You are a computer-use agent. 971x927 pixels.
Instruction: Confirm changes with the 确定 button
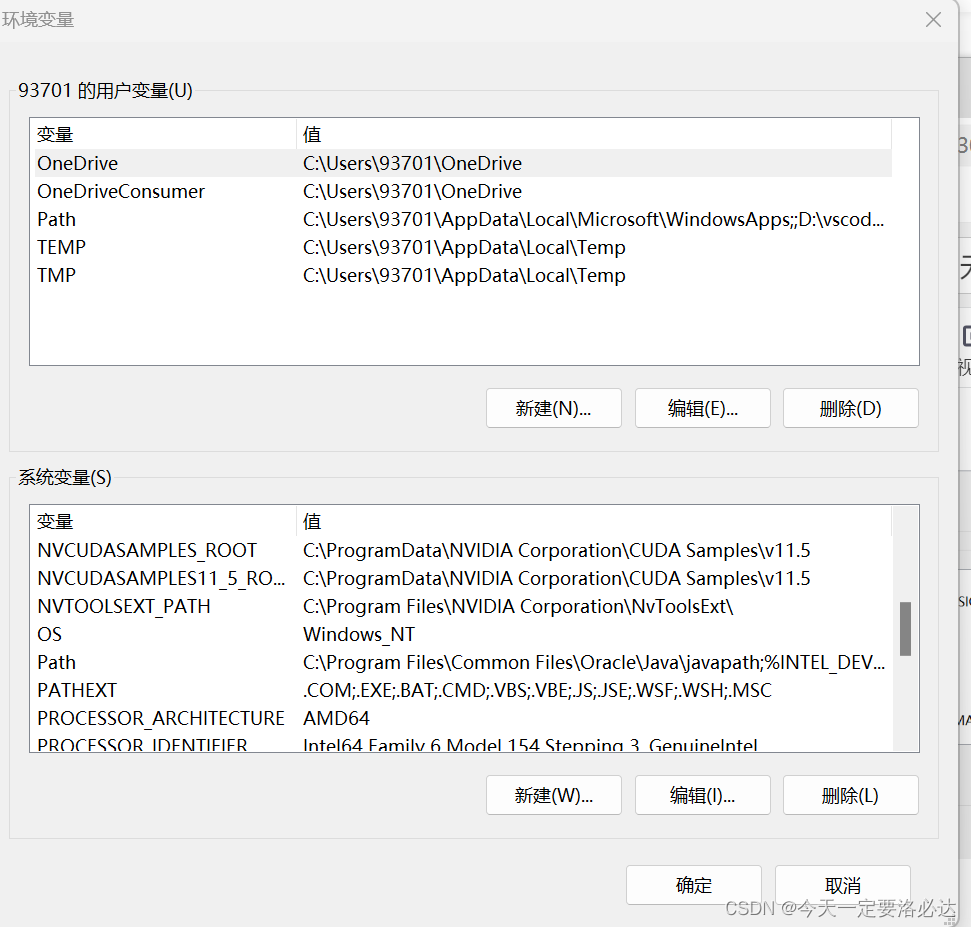click(693, 885)
